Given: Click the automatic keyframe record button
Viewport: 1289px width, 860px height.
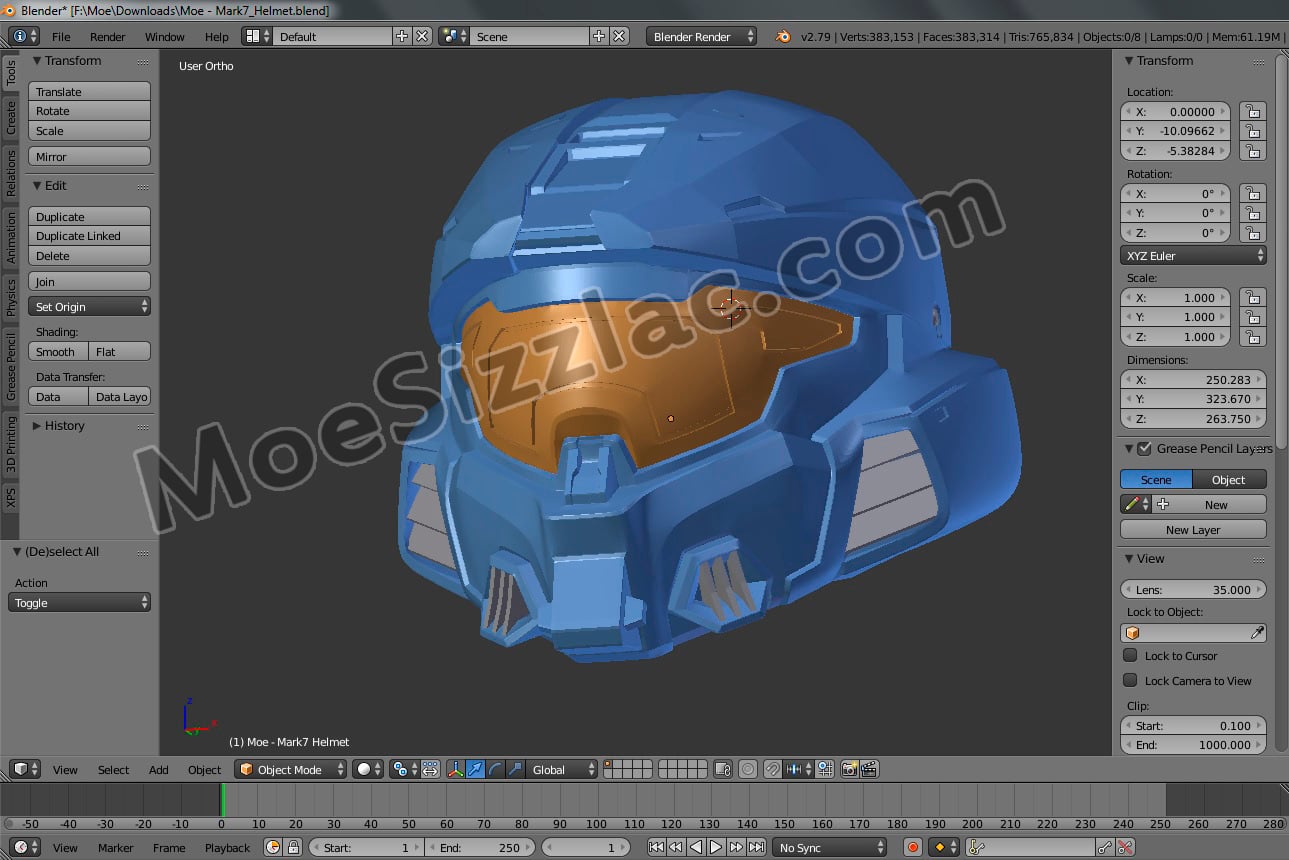Looking at the screenshot, I should pos(912,847).
